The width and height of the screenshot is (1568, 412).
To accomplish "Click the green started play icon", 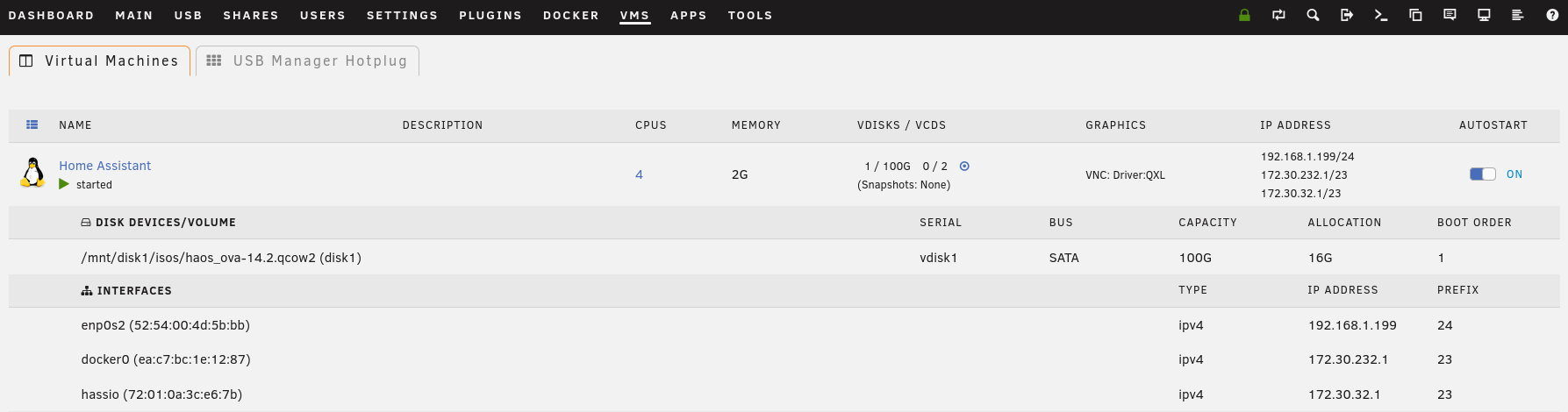I will (x=64, y=184).
